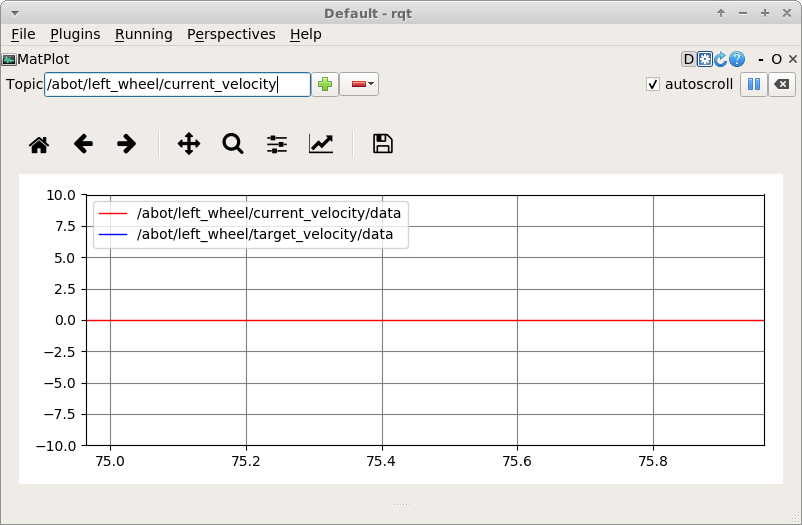
Task: Open the Running menu
Action: coord(144,34)
